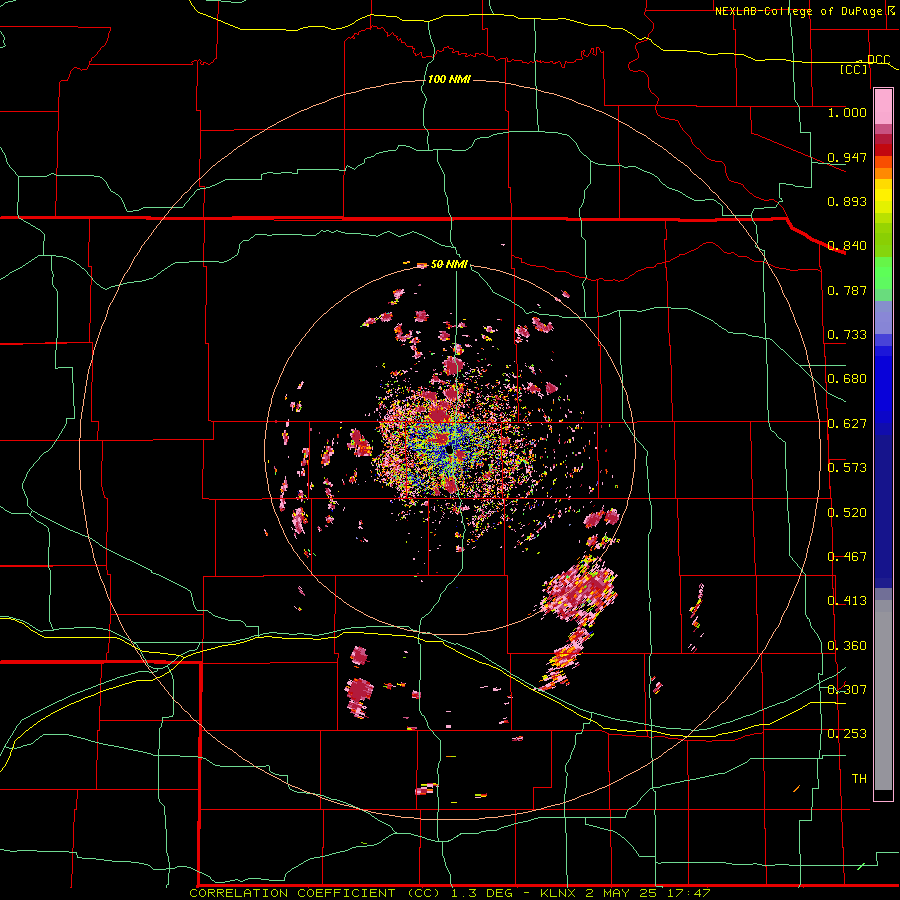This screenshot has height=900, width=900.
Task: Click the Correlation Coefficient KLNX title caption
Action: (450, 893)
